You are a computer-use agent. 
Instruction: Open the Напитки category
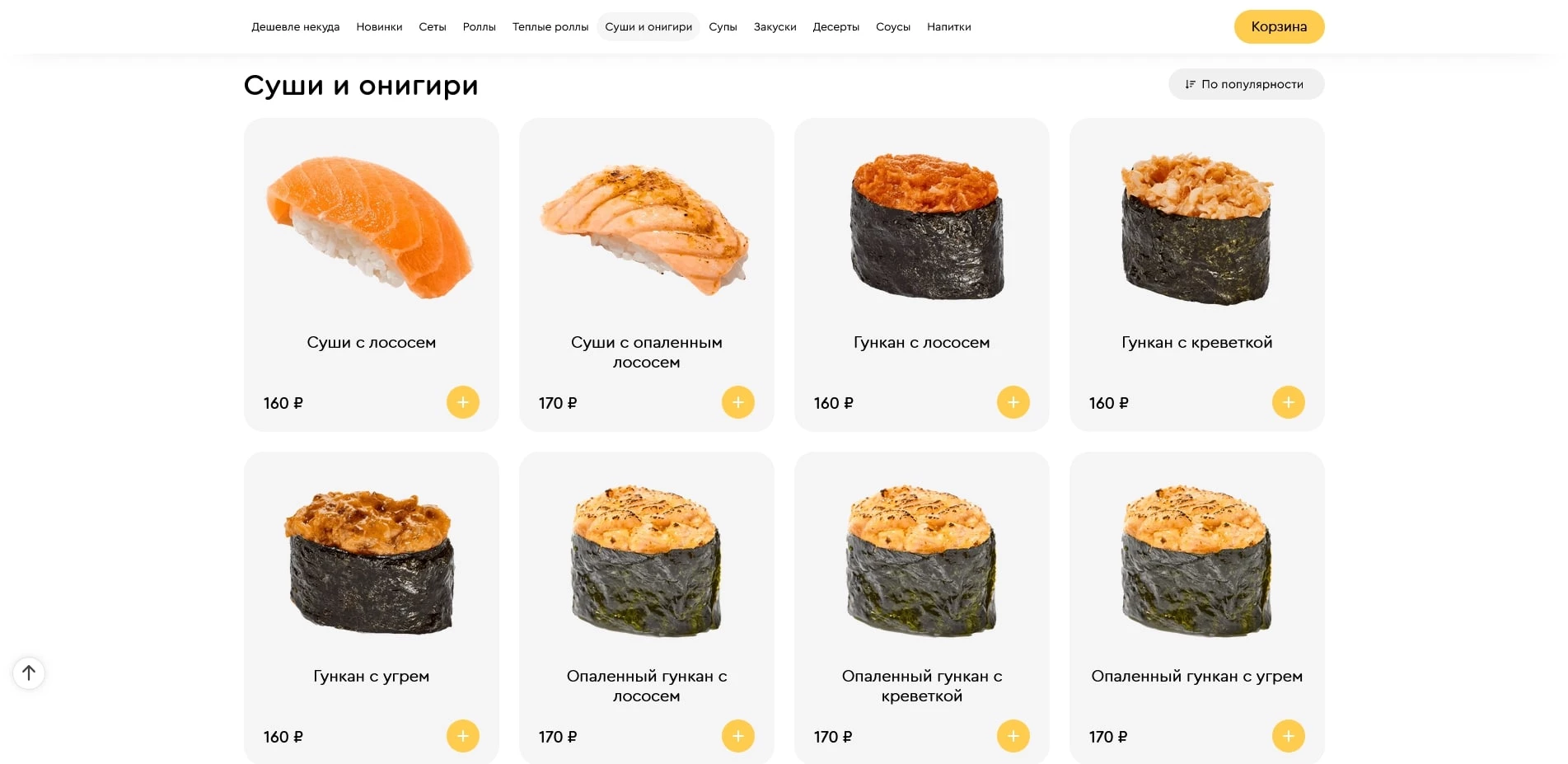(x=948, y=26)
